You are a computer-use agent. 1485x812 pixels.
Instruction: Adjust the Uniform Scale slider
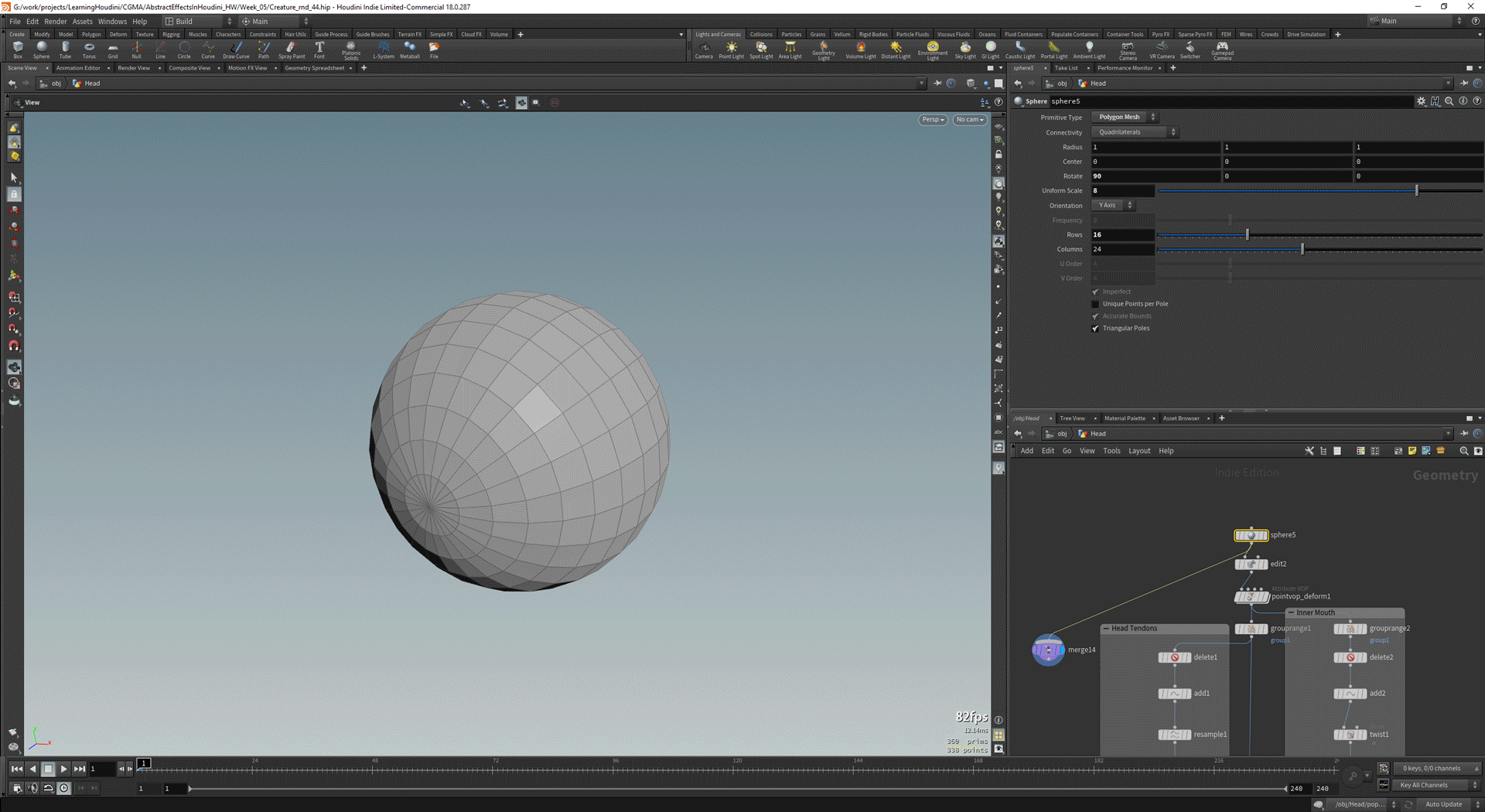[x=1319, y=190]
